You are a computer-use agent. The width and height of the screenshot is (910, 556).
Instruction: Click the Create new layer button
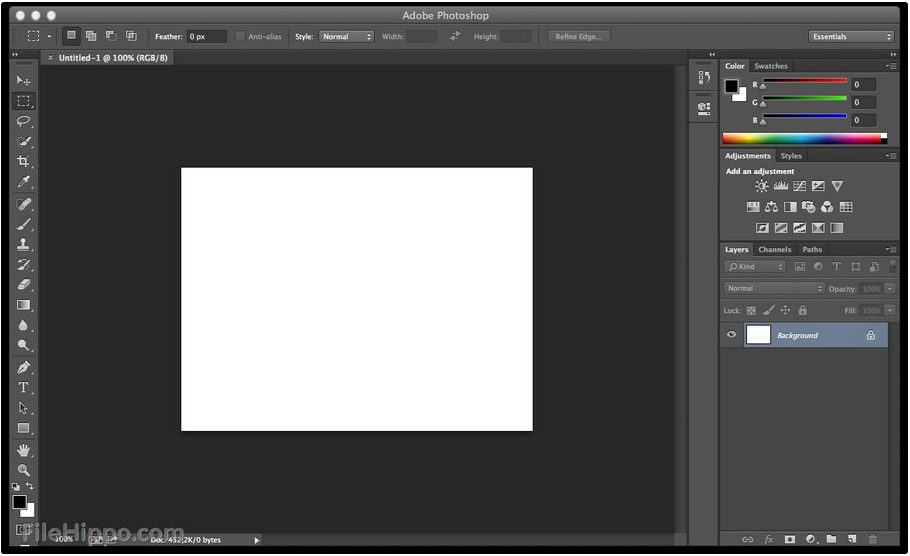tap(852, 539)
